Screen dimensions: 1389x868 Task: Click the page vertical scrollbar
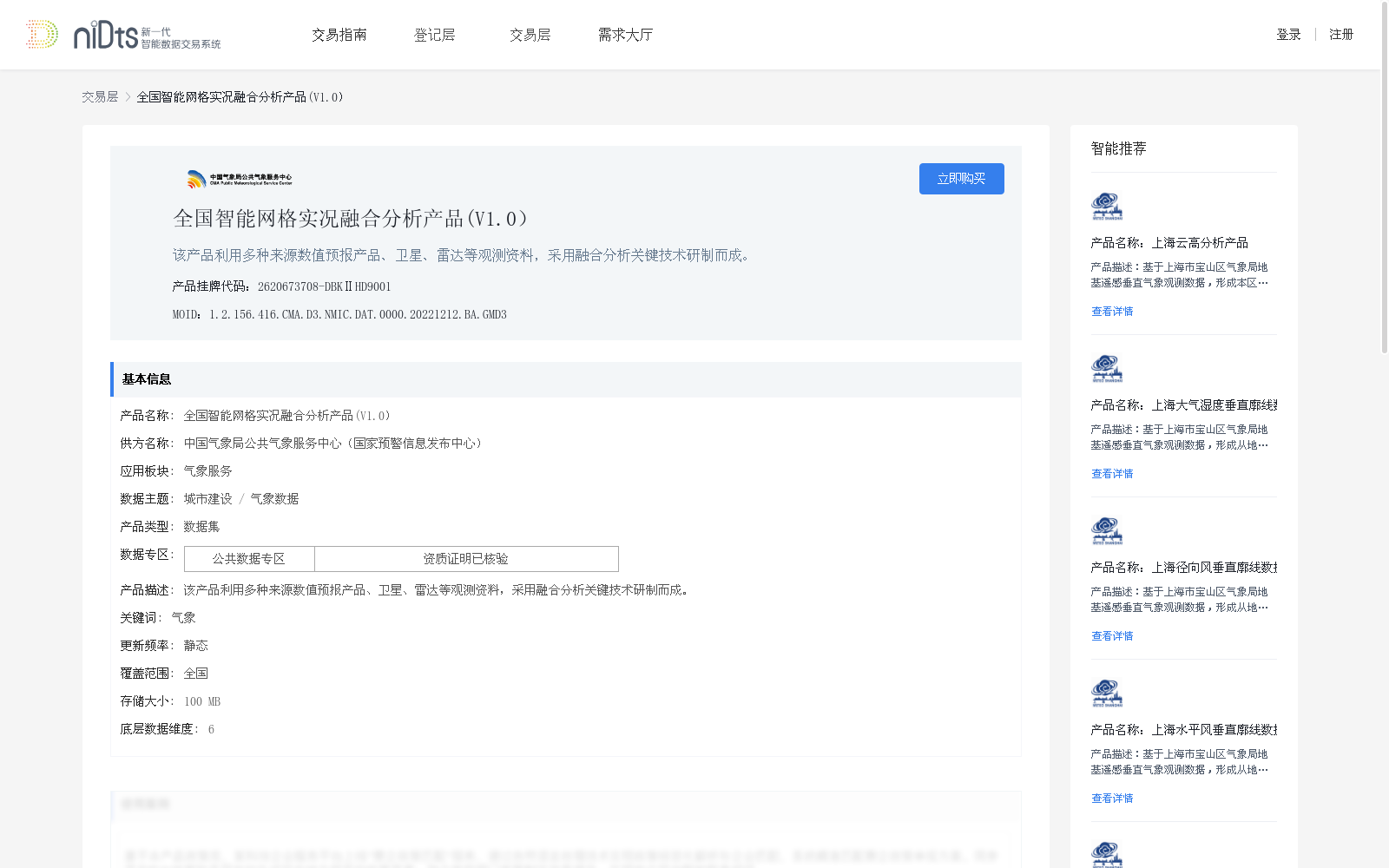coord(1385,178)
